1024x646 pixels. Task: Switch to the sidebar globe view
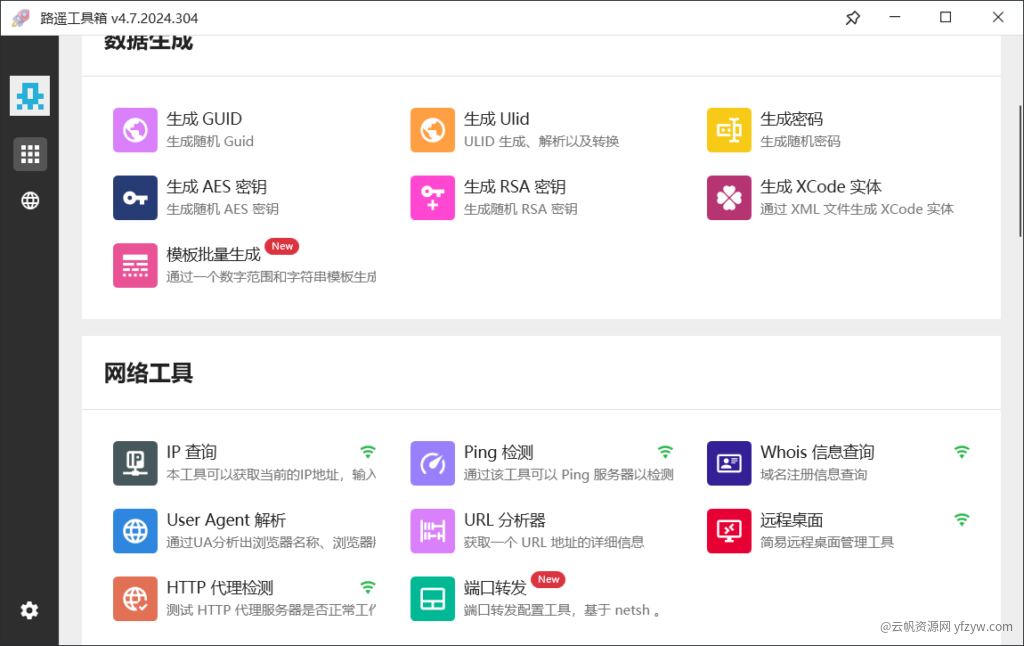point(30,201)
